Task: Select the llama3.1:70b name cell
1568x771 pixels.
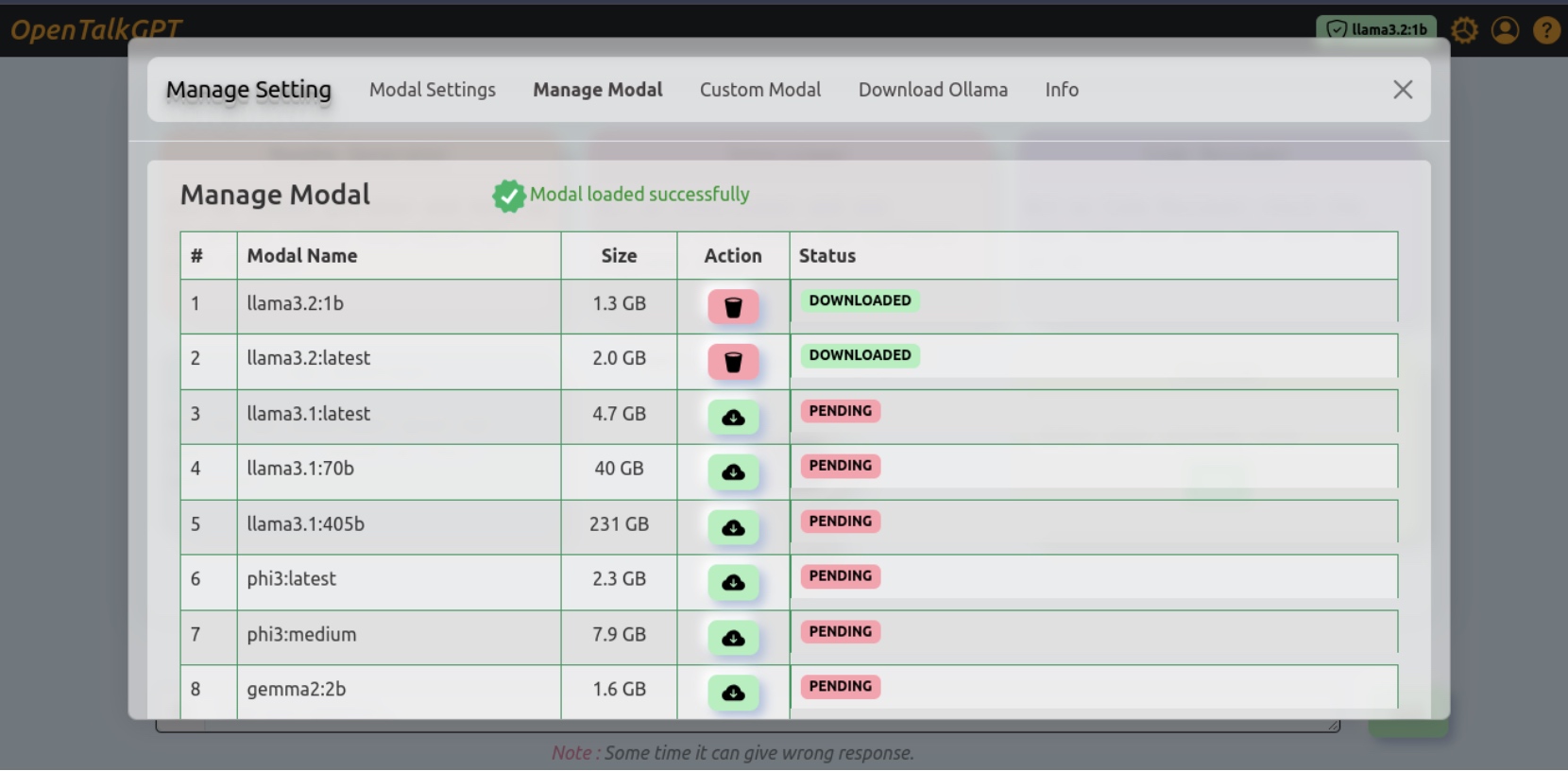Action: [399, 471]
